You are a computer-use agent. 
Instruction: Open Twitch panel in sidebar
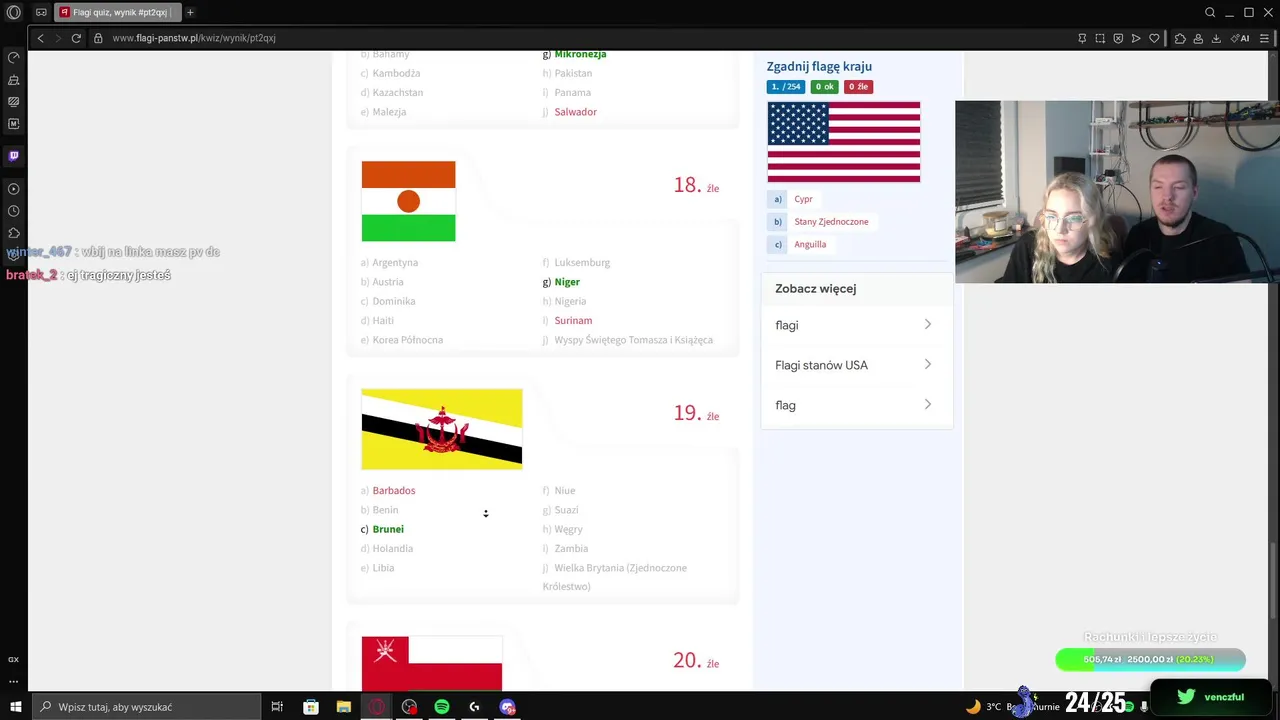click(x=14, y=156)
